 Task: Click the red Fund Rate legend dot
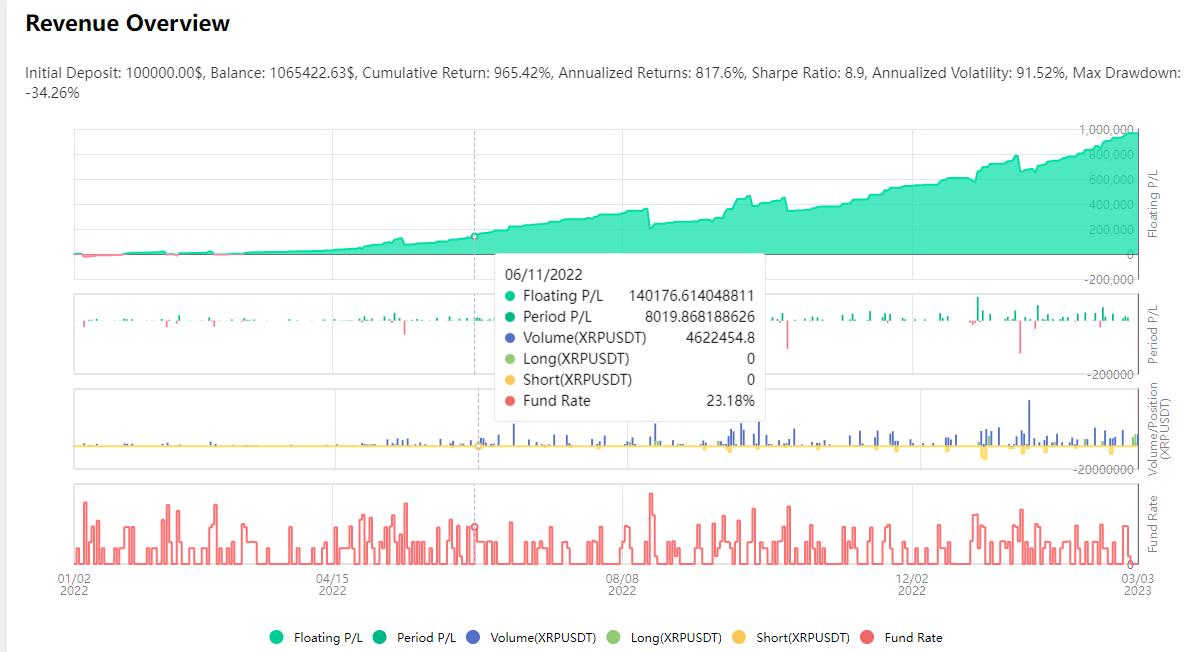(x=868, y=637)
